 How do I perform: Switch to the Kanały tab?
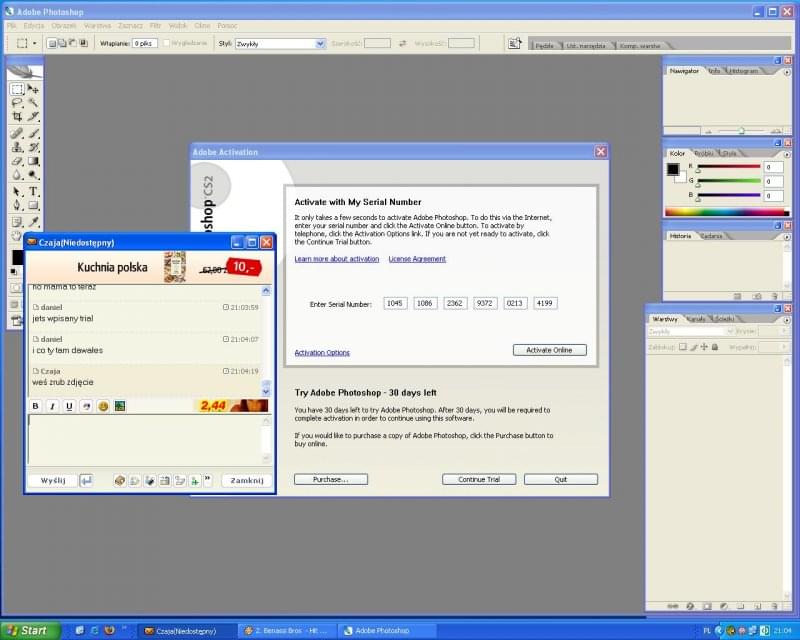(x=696, y=318)
